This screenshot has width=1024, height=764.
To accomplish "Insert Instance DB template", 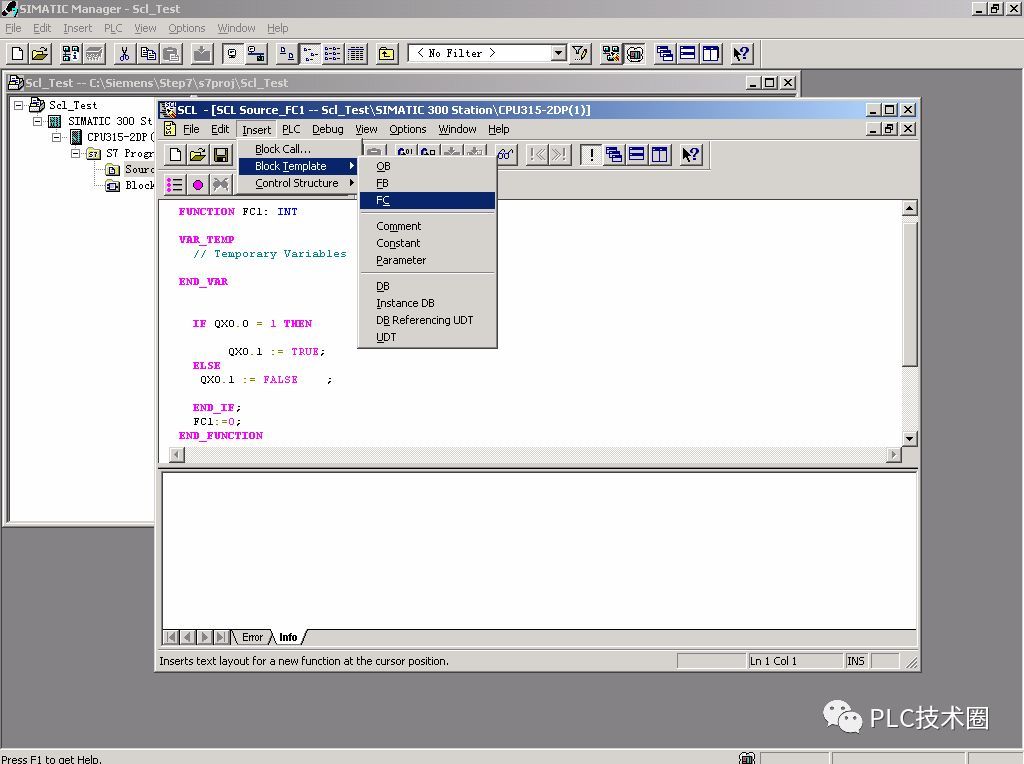I will click(427, 303).
